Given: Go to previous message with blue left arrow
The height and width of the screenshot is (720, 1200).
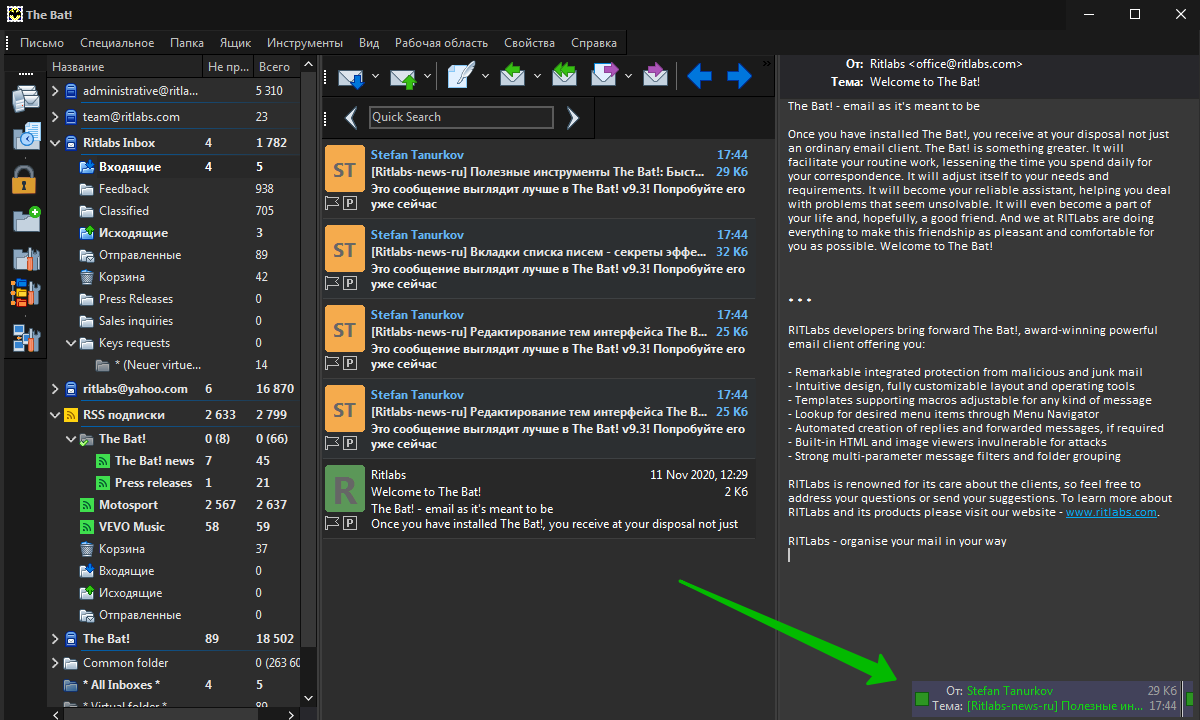Looking at the screenshot, I should (x=699, y=76).
